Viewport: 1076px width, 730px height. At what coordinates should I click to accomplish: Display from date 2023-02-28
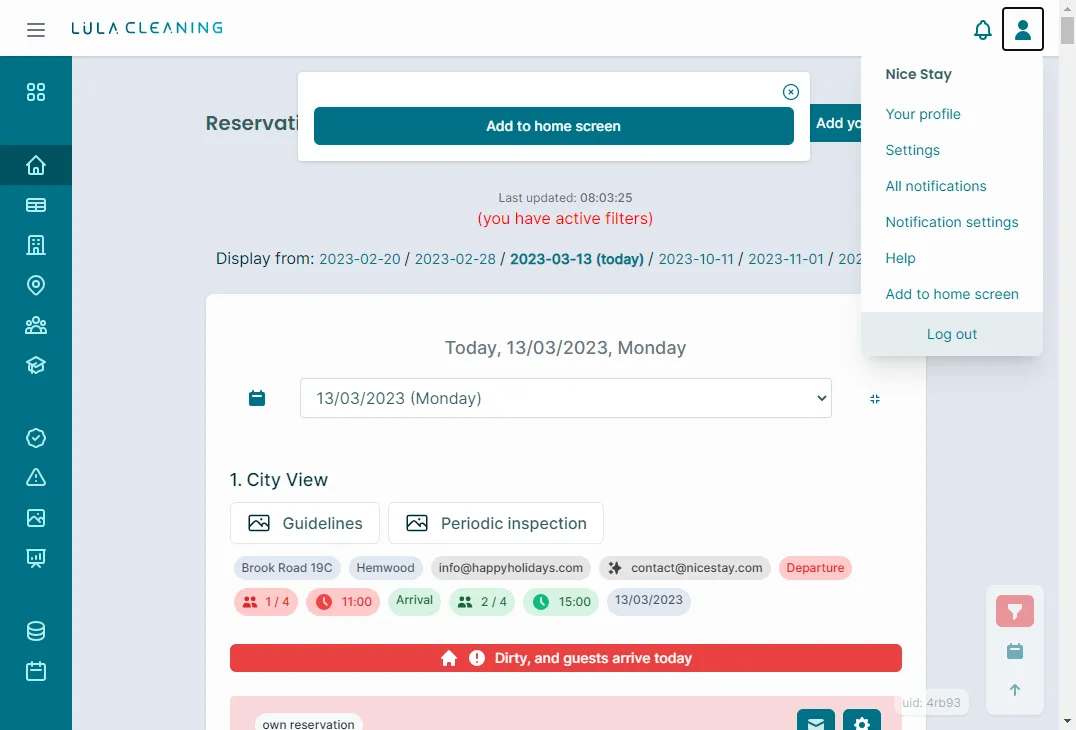pyautogui.click(x=455, y=259)
